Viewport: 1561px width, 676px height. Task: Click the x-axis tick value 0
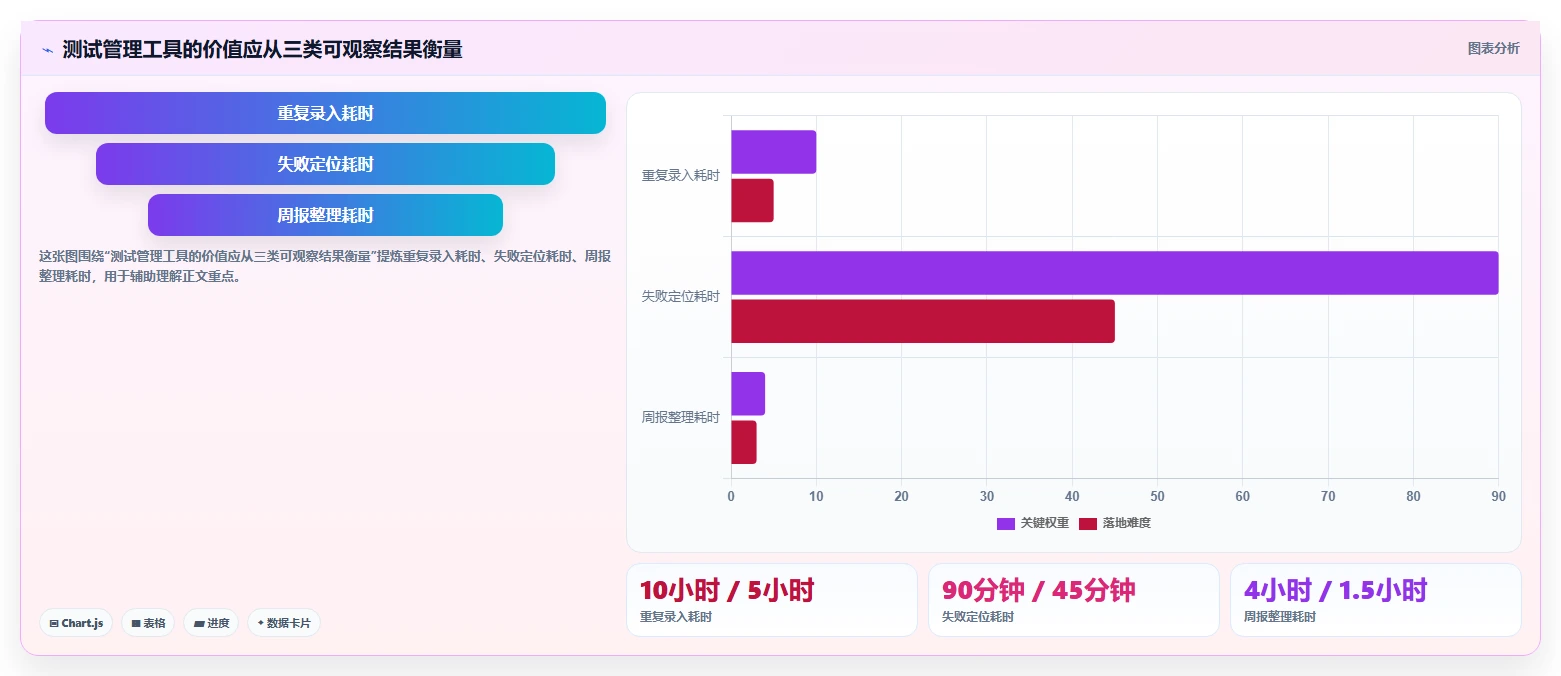pos(731,497)
